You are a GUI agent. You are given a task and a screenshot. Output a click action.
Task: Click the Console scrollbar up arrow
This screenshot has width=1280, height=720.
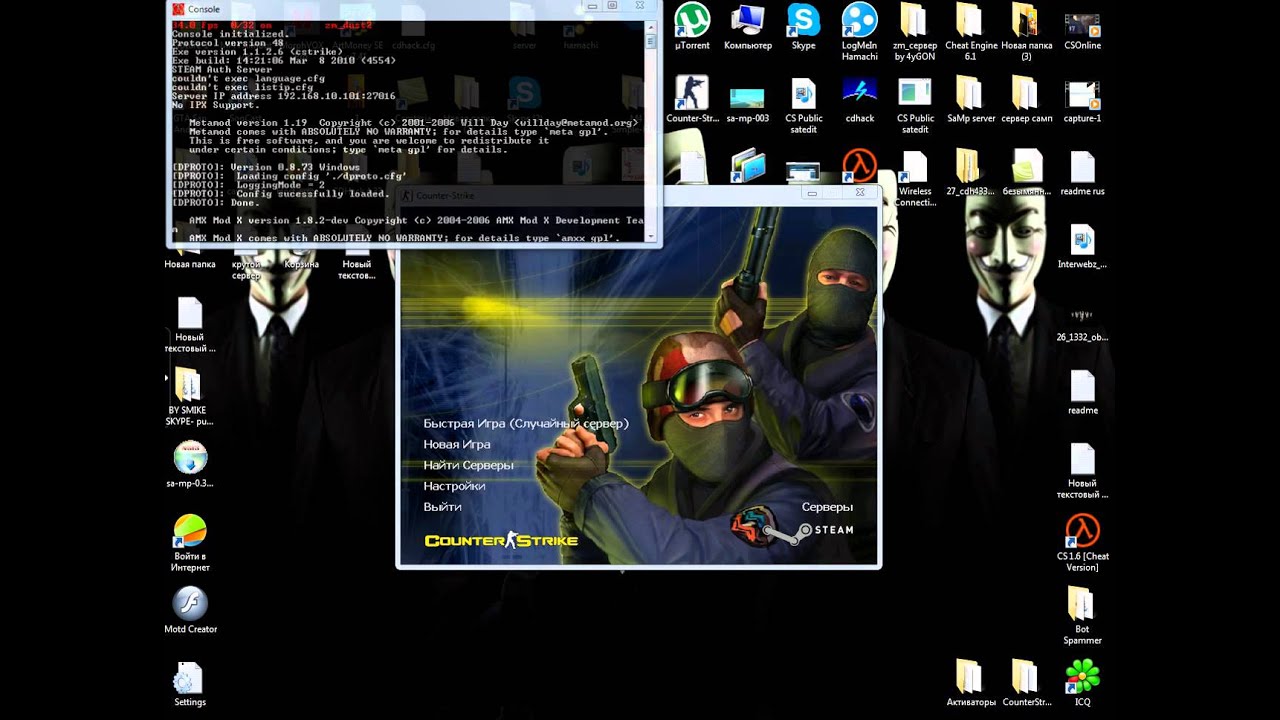point(652,28)
